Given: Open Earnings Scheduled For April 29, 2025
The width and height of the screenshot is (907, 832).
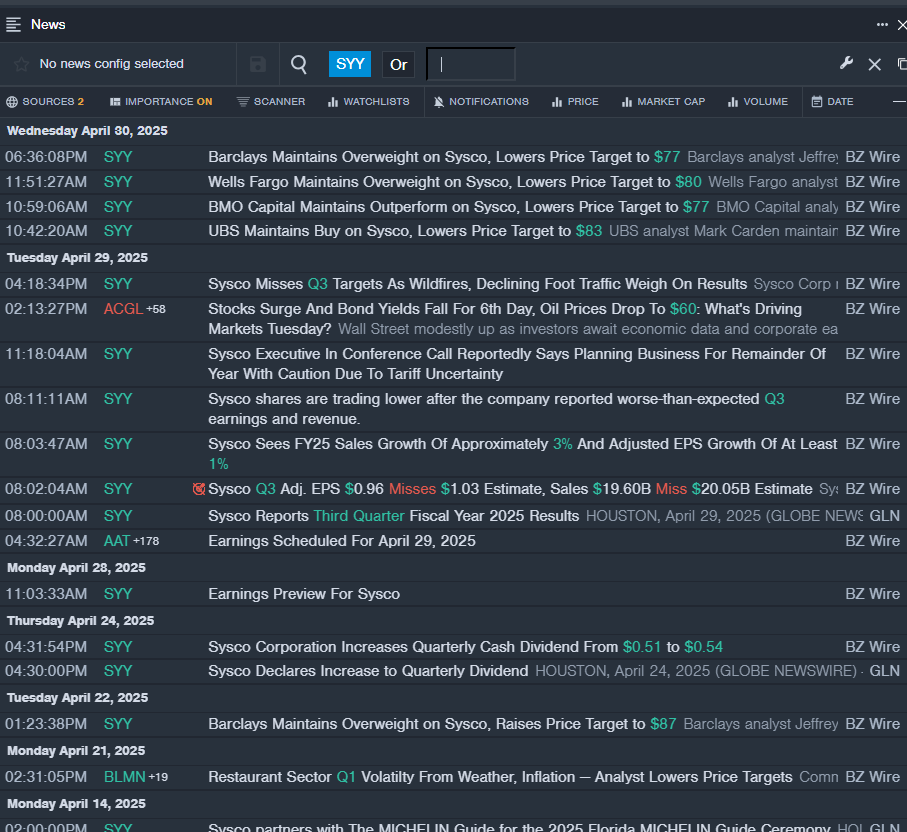Looking at the screenshot, I should pyautogui.click(x=342, y=541).
